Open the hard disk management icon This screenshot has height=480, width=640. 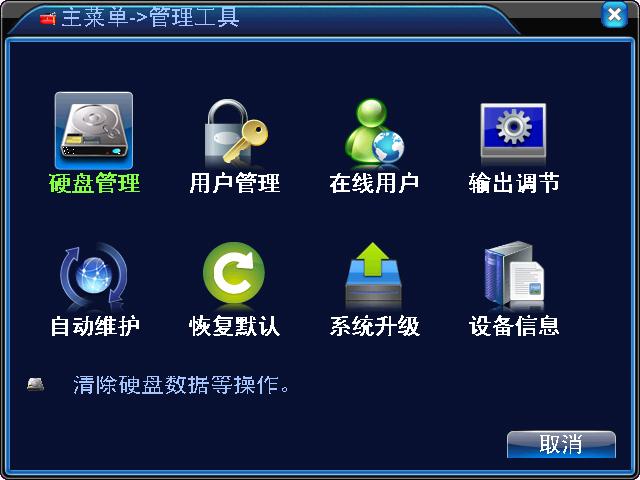[x=94, y=131]
